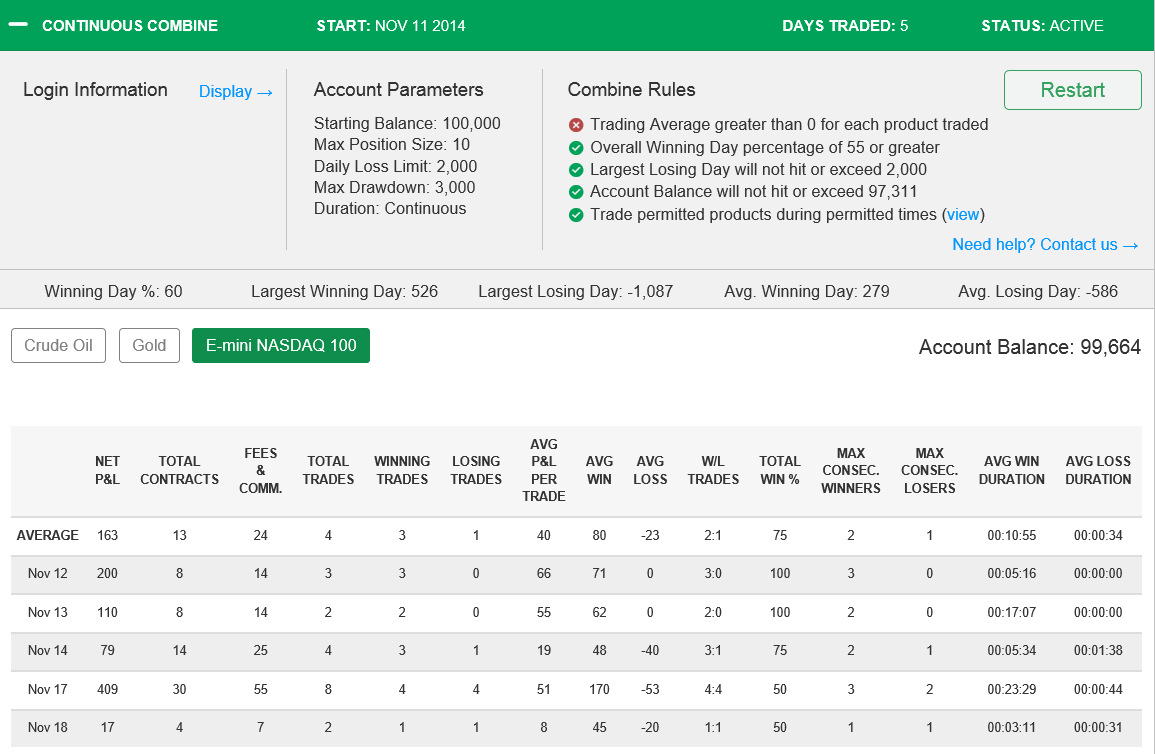Select the Nov 12 row label

pyautogui.click(x=47, y=574)
